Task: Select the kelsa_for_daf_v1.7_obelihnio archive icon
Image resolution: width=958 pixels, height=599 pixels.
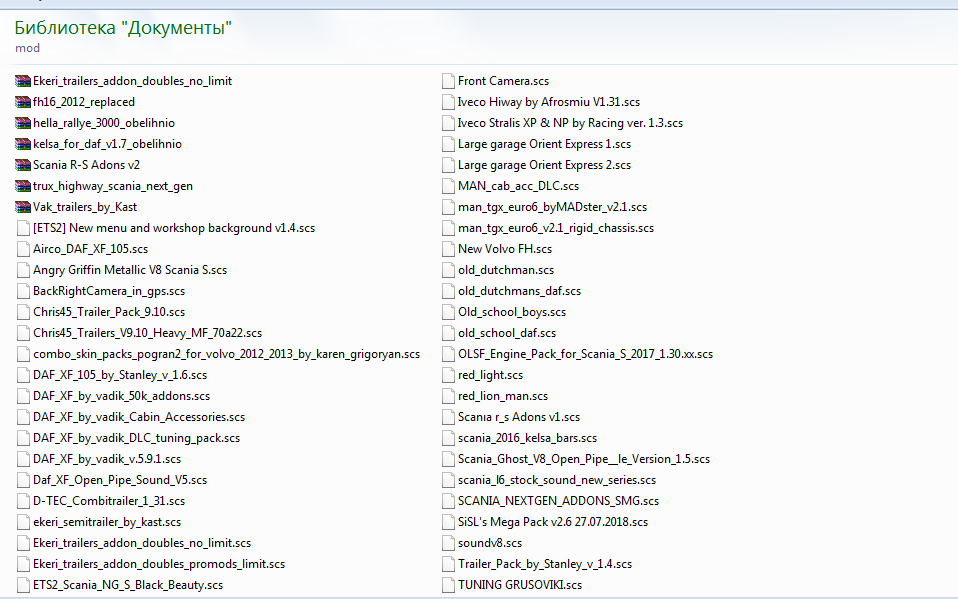Action: tap(23, 144)
